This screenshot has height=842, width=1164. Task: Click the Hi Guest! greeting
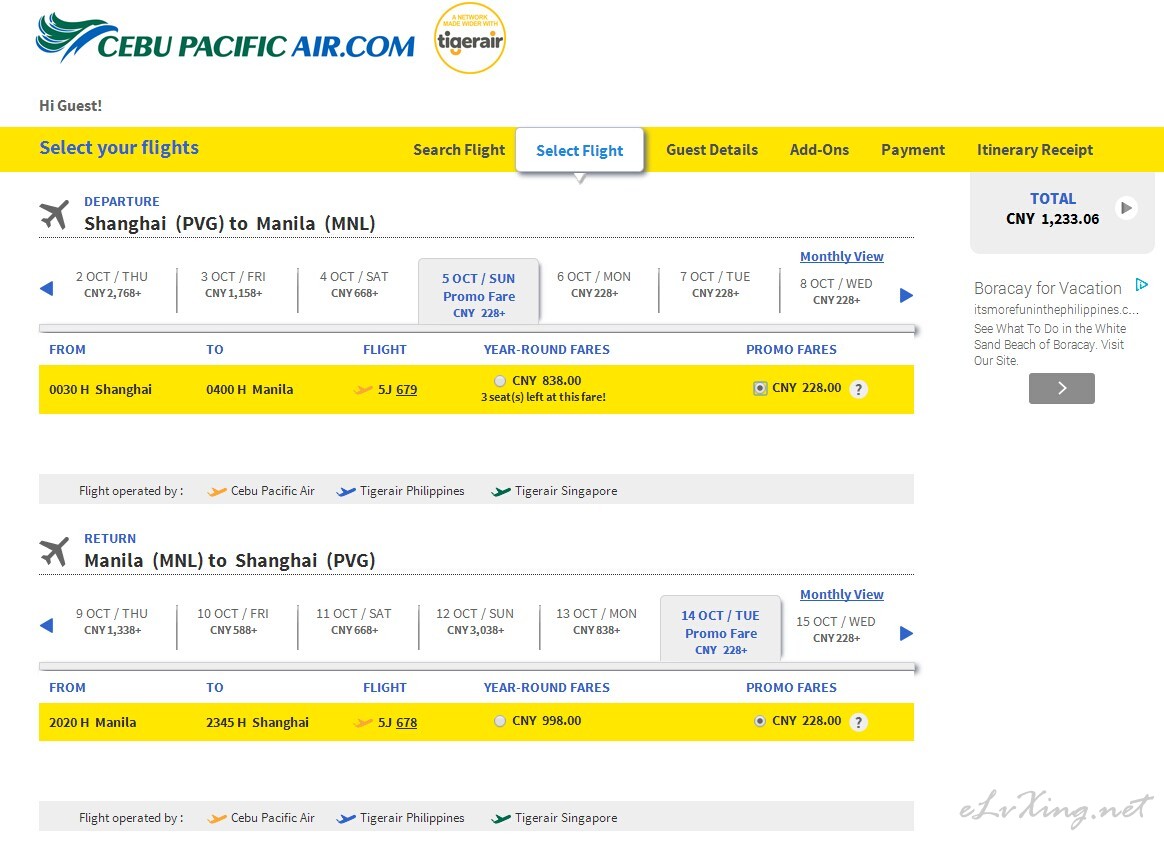click(71, 105)
